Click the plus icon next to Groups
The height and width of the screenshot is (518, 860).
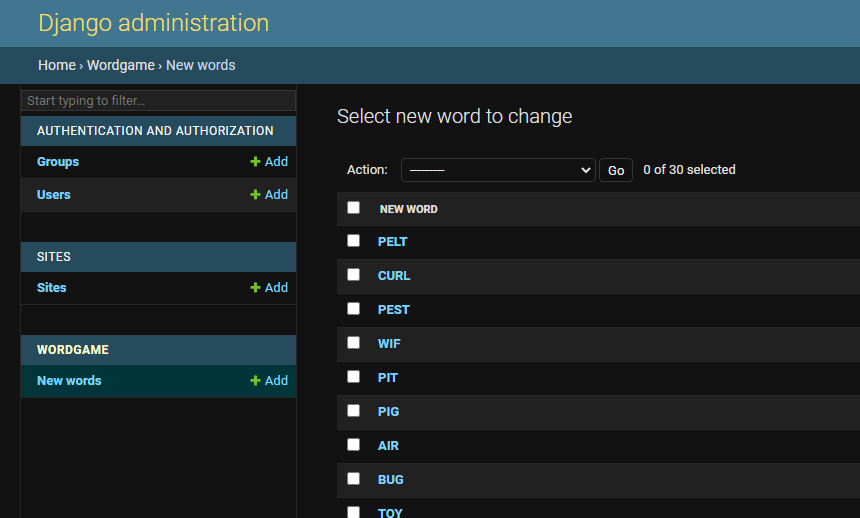pyautogui.click(x=255, y=162)
